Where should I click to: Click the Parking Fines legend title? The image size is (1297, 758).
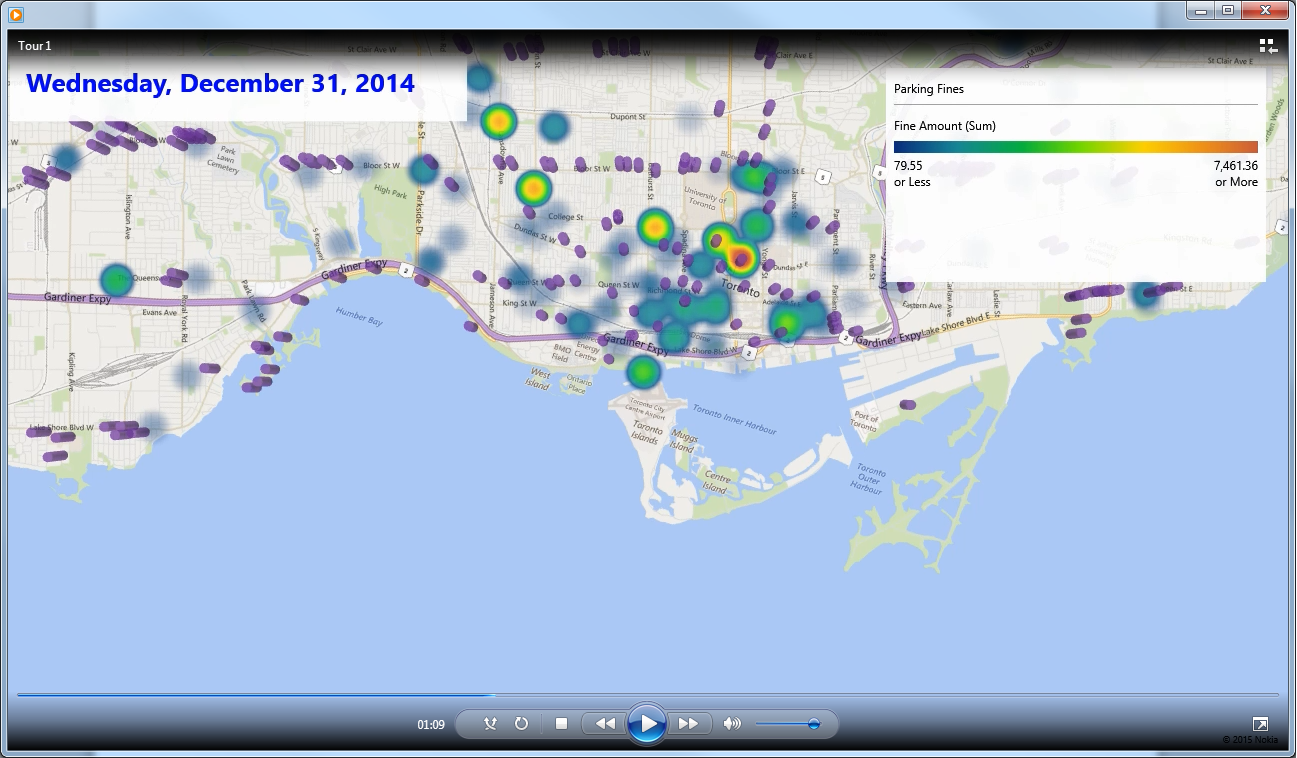(929, 89)
